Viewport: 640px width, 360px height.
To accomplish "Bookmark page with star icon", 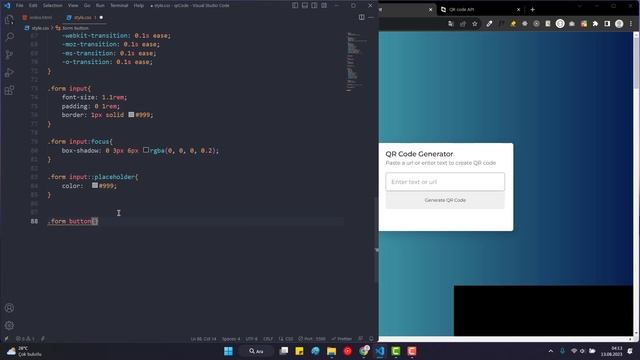I will point(475,24).
